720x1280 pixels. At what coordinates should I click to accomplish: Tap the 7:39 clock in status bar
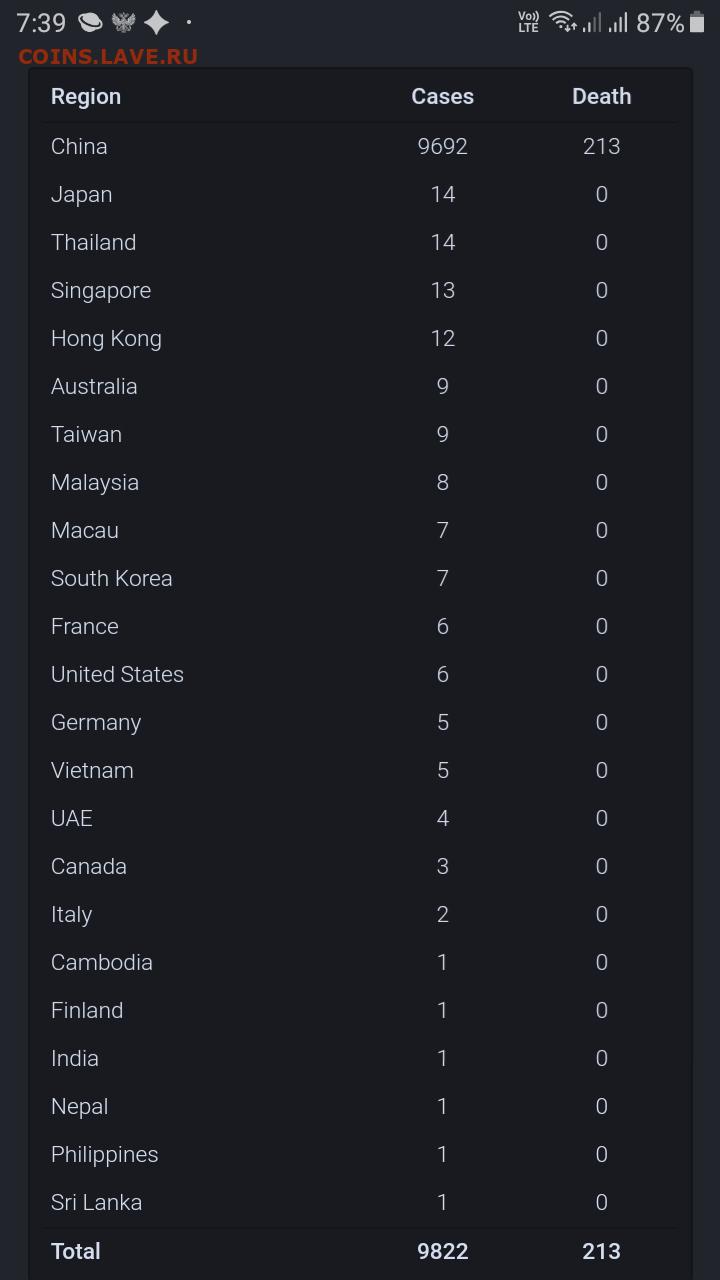[x=41, y=22]
